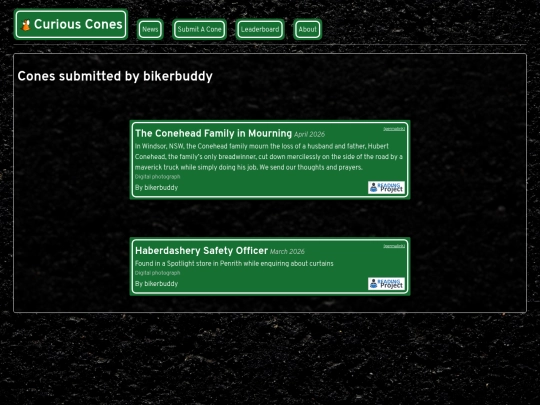
Task: Click 'Digital photograph' on Haberdashery card
Action: [157, 273]
